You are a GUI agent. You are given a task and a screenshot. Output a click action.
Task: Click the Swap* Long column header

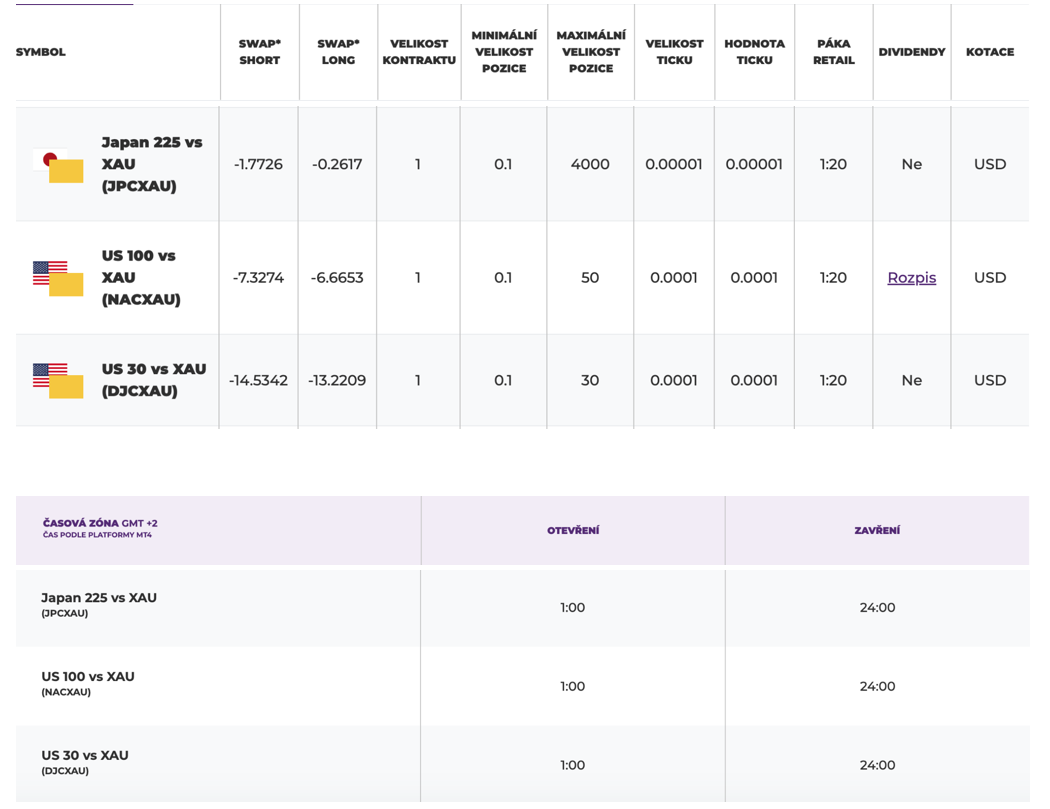pyautogui.click(x=338, y=52)
